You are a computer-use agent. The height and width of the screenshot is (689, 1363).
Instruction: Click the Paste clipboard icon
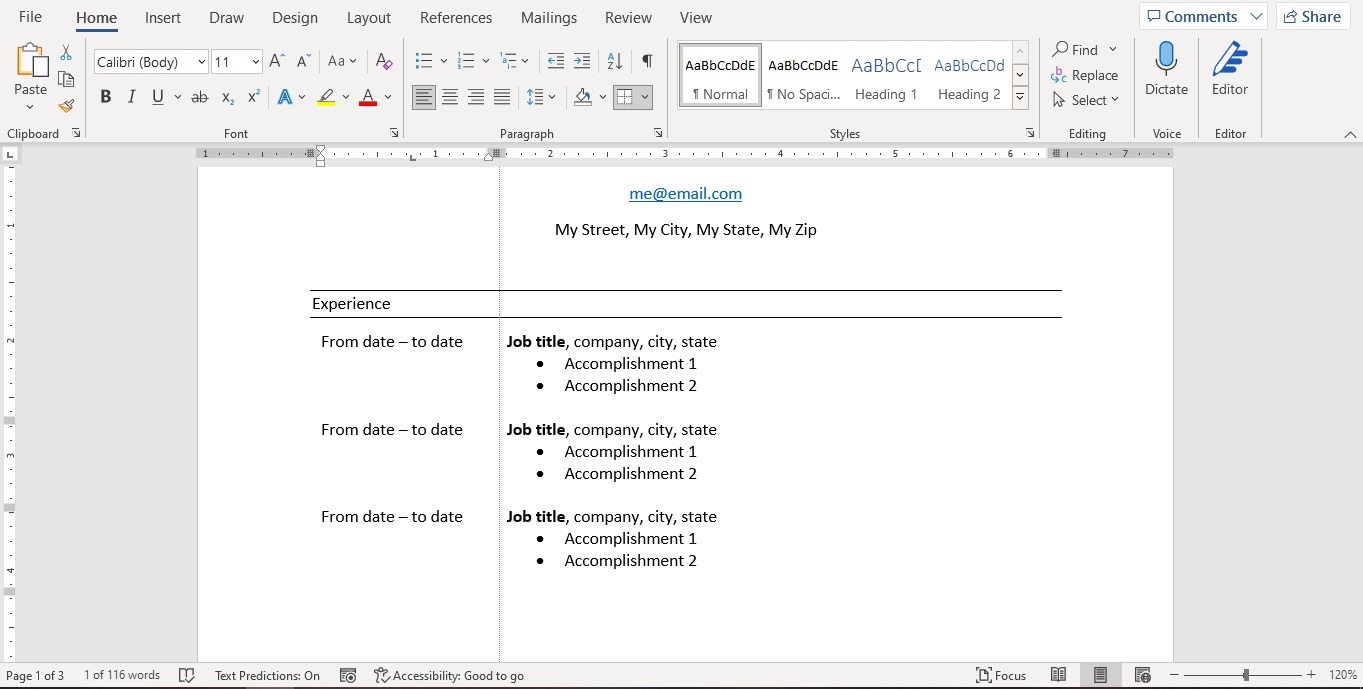click(31, 61)
